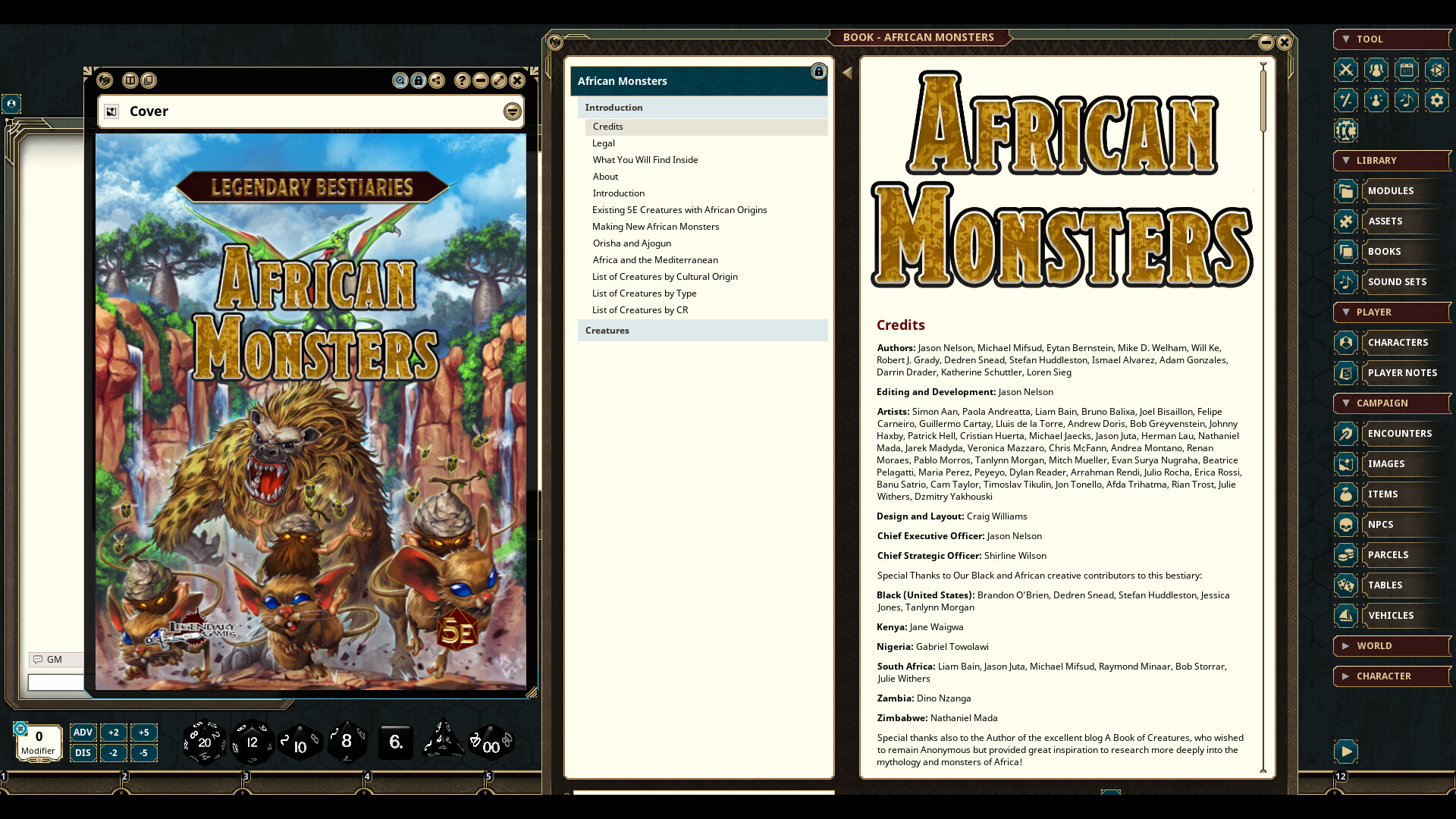Click the Modifiers plus/minus tool icon
1456x819 pixels.
[x=1346, y=100]
